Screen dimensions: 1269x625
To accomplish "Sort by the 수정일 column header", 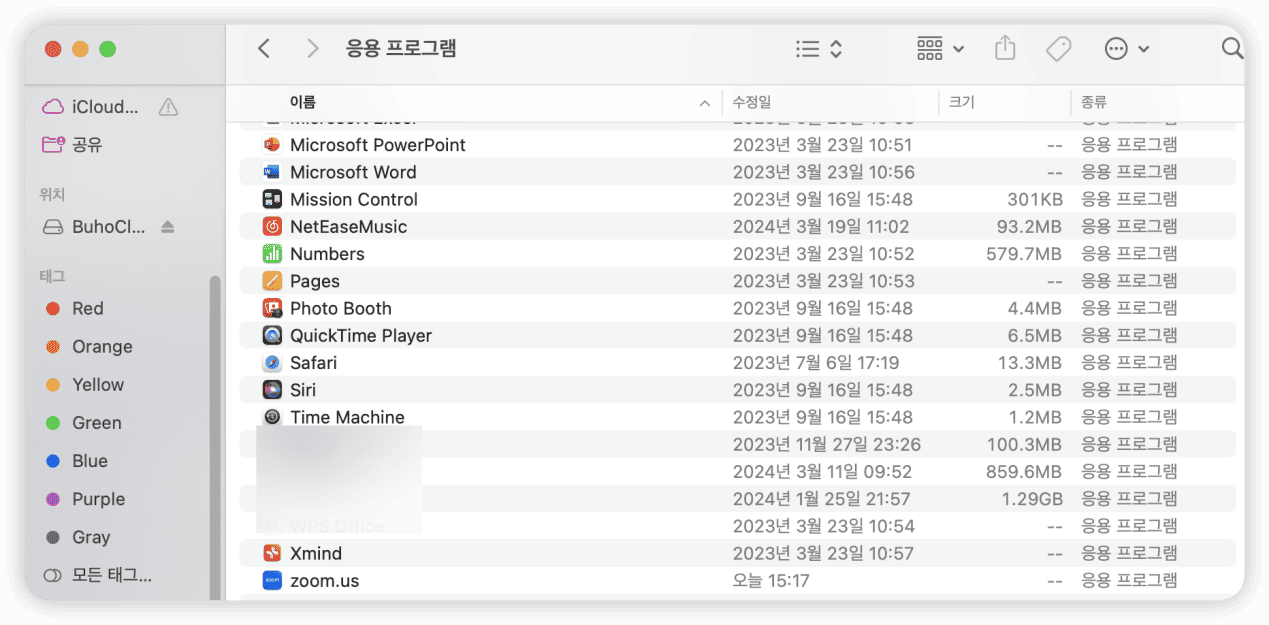I will click(752, 102).
